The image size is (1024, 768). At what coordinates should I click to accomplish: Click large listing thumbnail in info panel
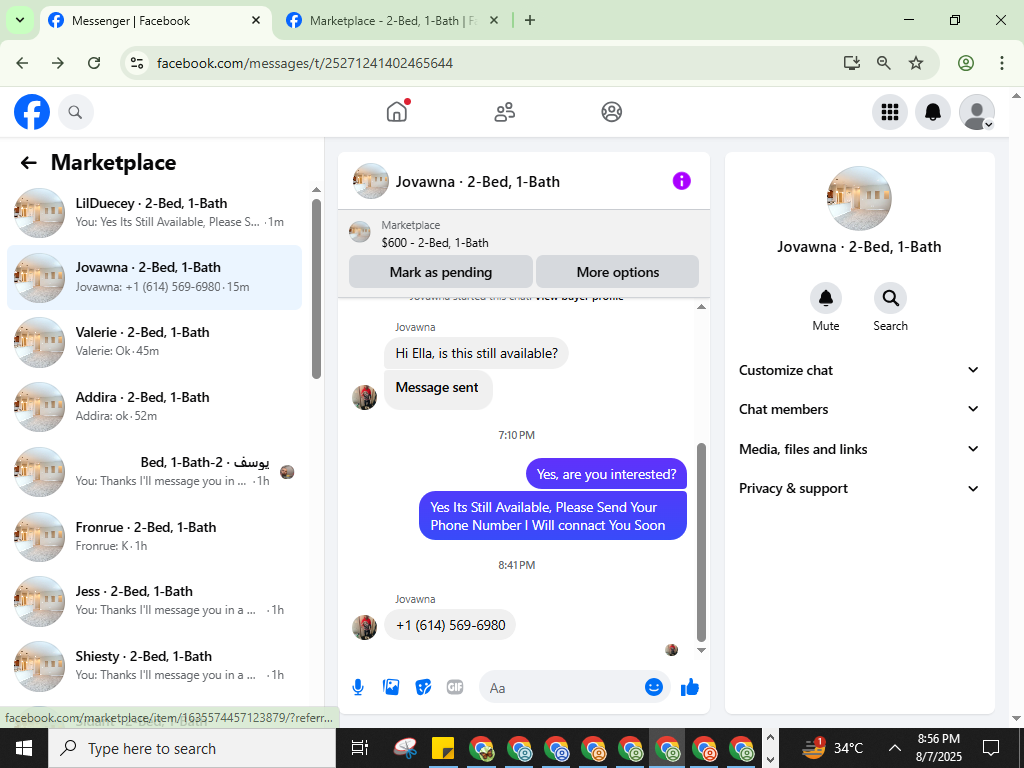859,198
